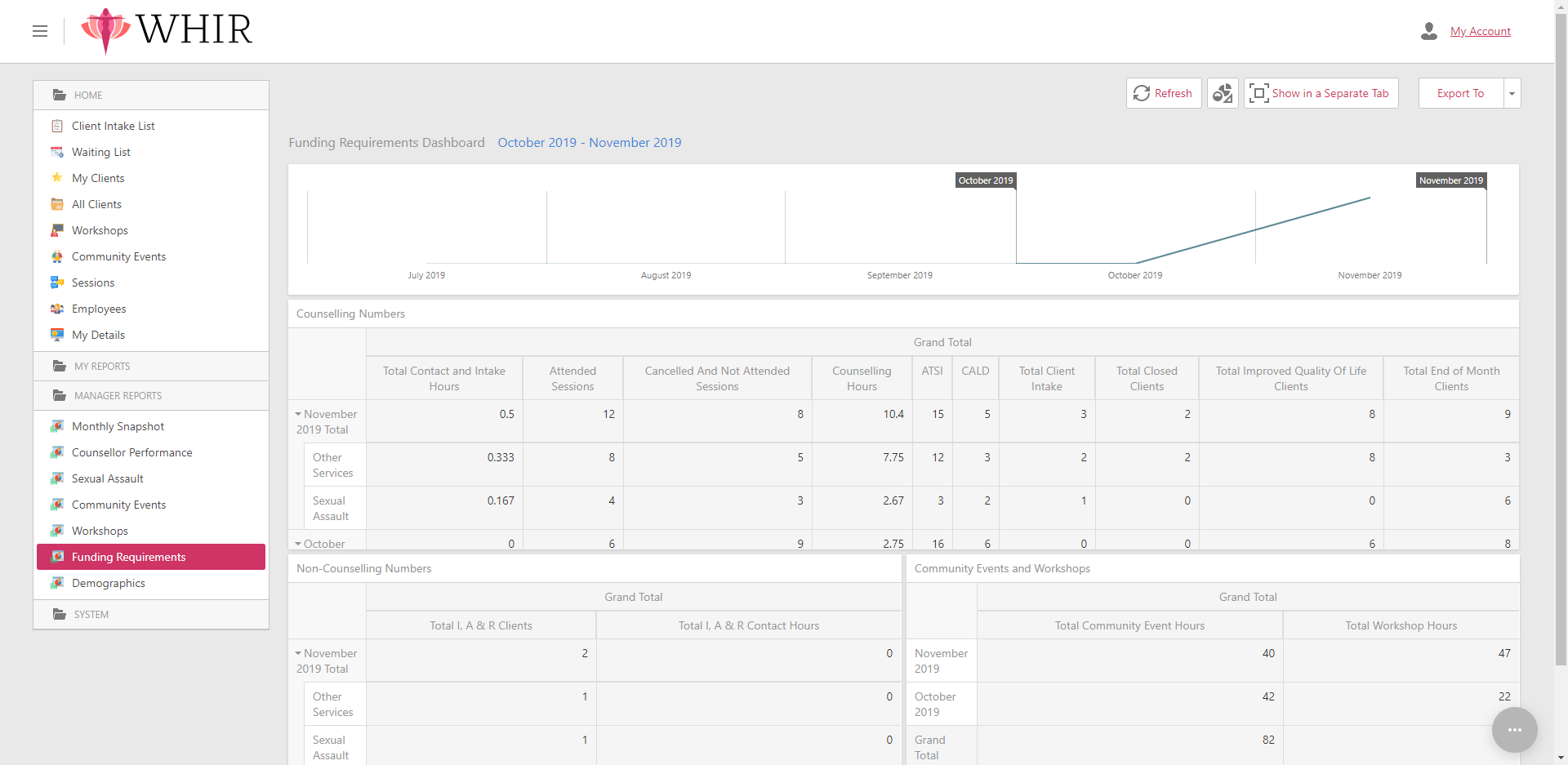The width and height of the screenshot is (1568, 765).
Task: Click the Total Closed Clients column header
Action: tap(1147, 378)
